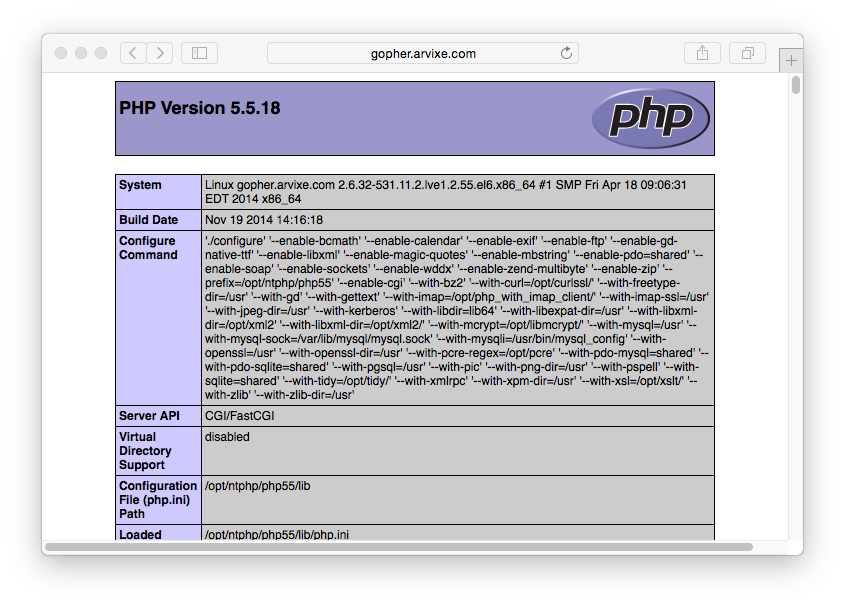Click the /opt/ntphp/php55/lib path value
Viewport: 845px width, 605px height.
click(258, 486)
